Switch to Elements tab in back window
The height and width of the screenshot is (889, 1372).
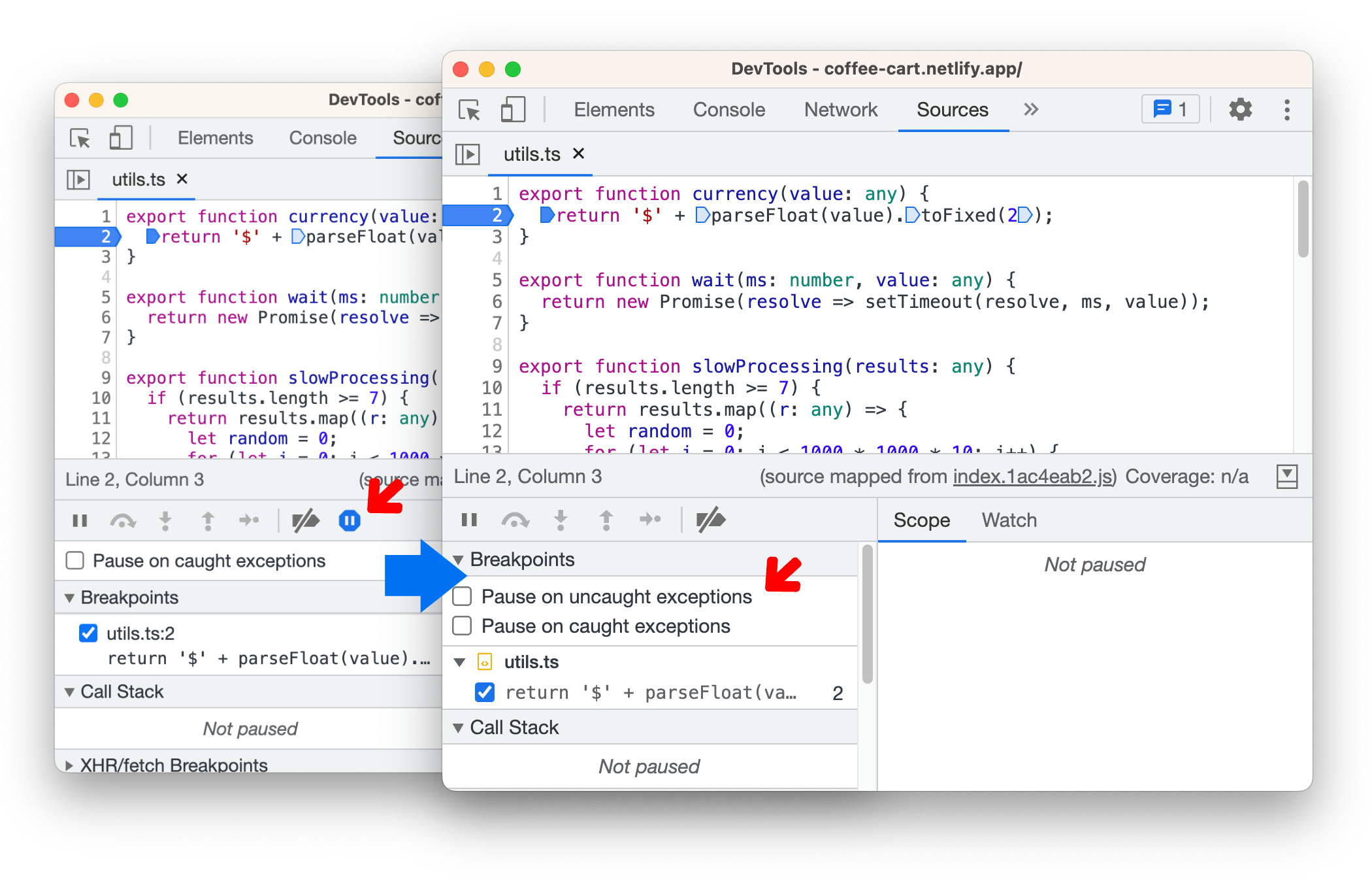(x=215, y=138)
